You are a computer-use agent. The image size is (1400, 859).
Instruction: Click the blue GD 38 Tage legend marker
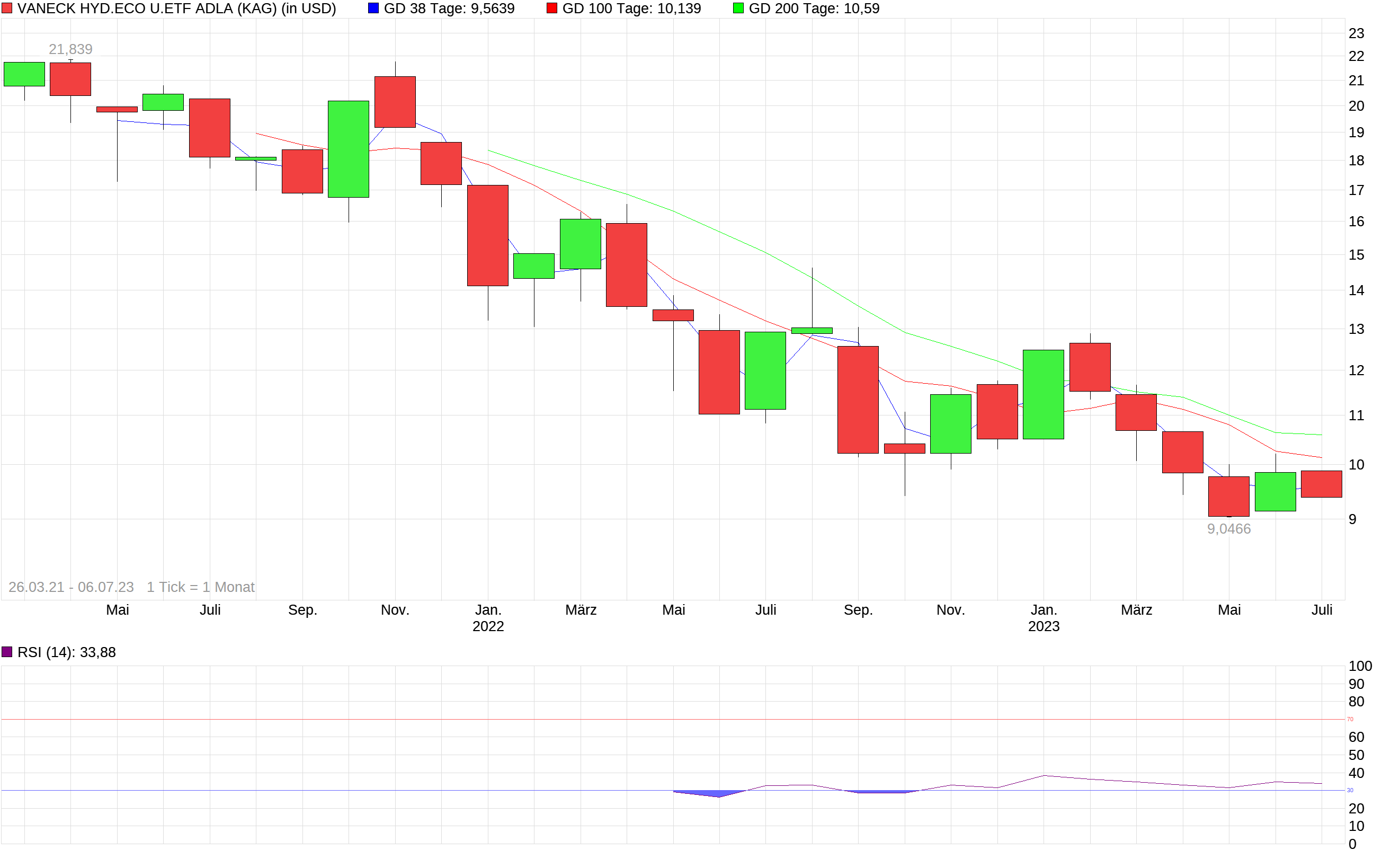pyautogui.click(x=374, y=8)
